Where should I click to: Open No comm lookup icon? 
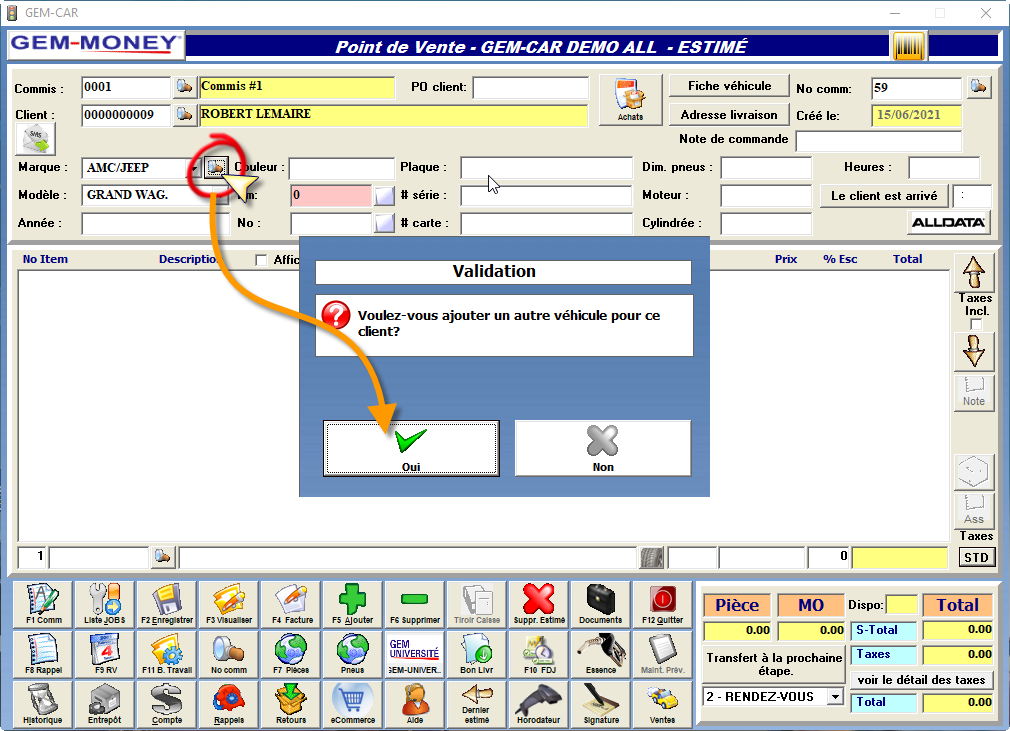pyautogui.click(x=978, y=86)
